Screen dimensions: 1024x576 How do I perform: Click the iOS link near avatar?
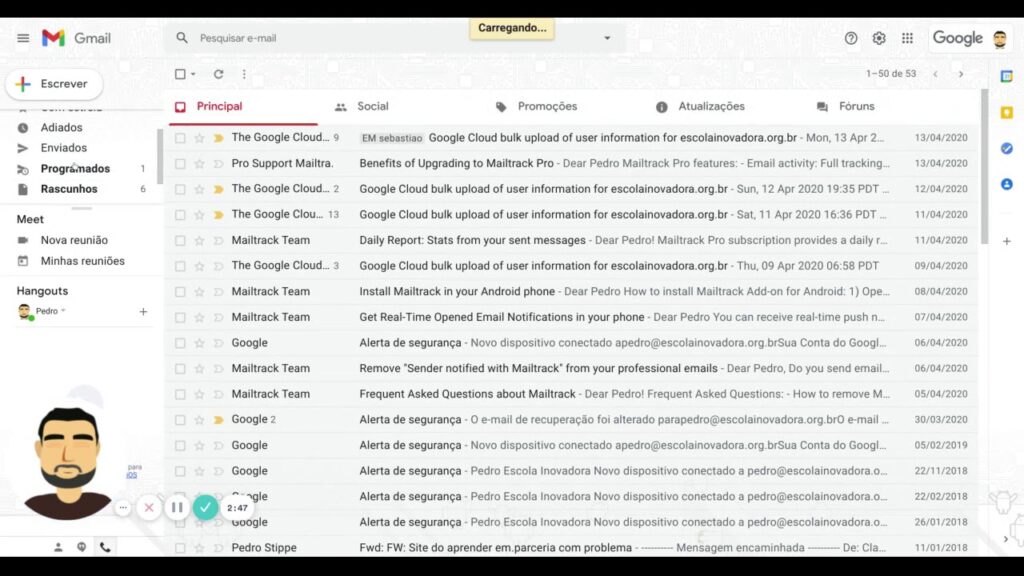tap(132, 475)
